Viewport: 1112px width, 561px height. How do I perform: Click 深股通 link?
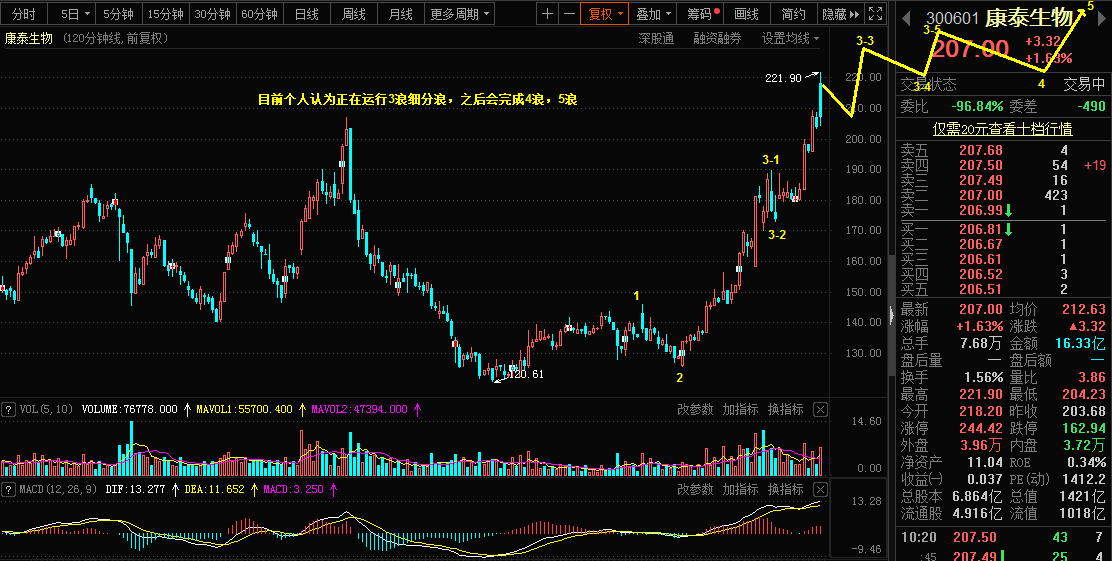click(656, 38)
